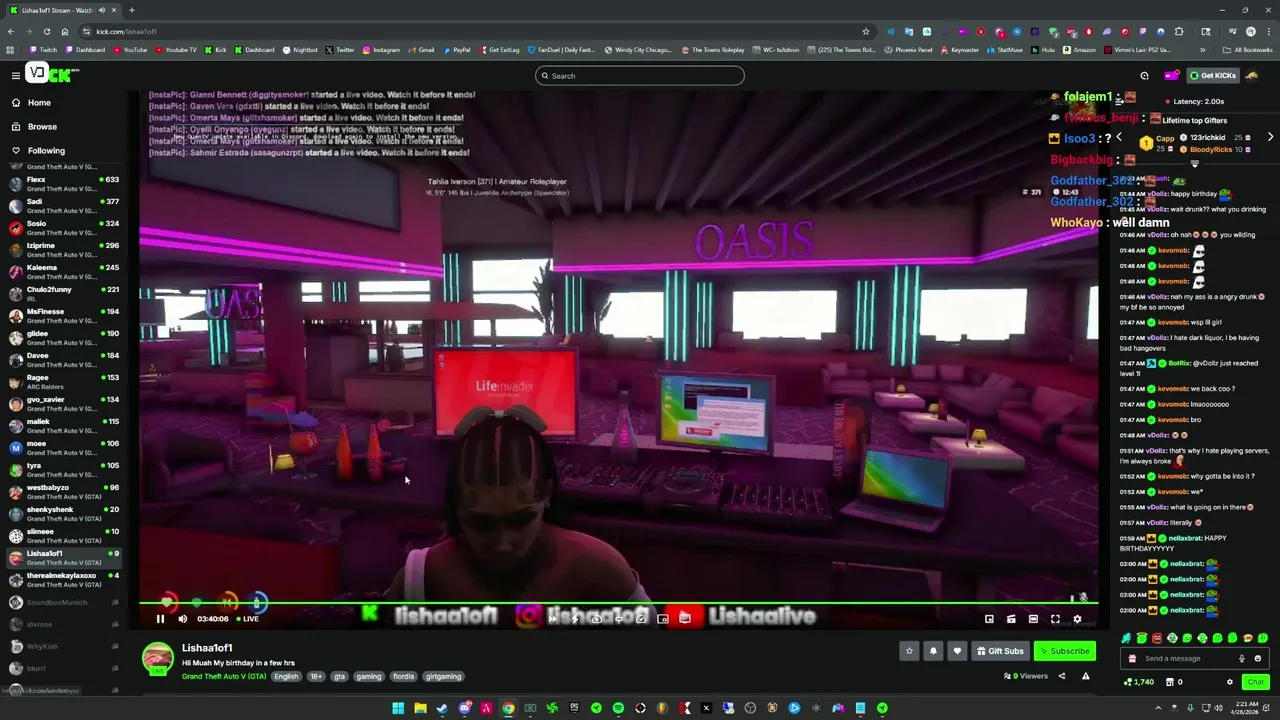Jump to LIVE in the player

pyautogui.click(x=247, y=619)
